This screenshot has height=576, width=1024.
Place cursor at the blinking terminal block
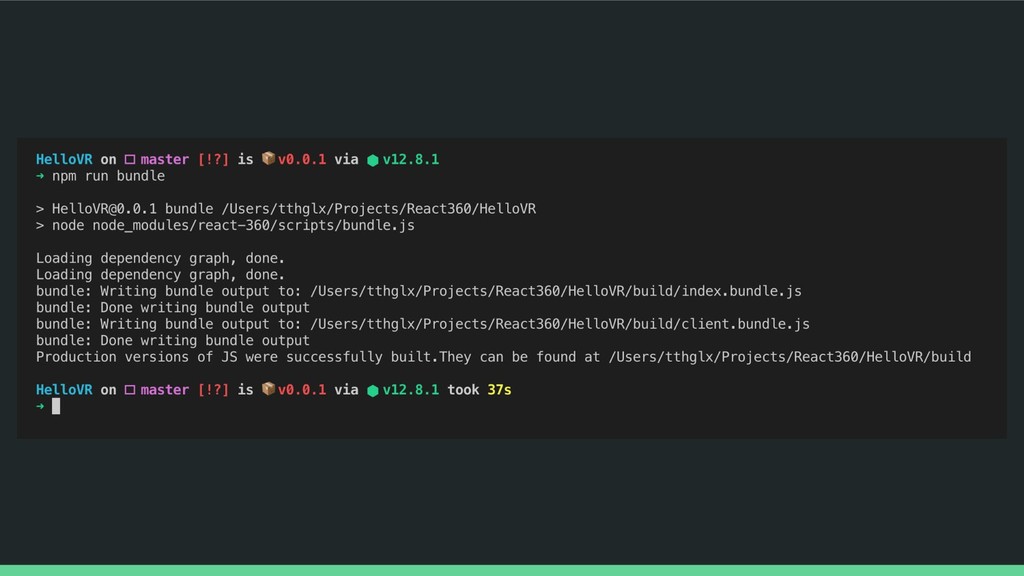(x=56, y=406)
